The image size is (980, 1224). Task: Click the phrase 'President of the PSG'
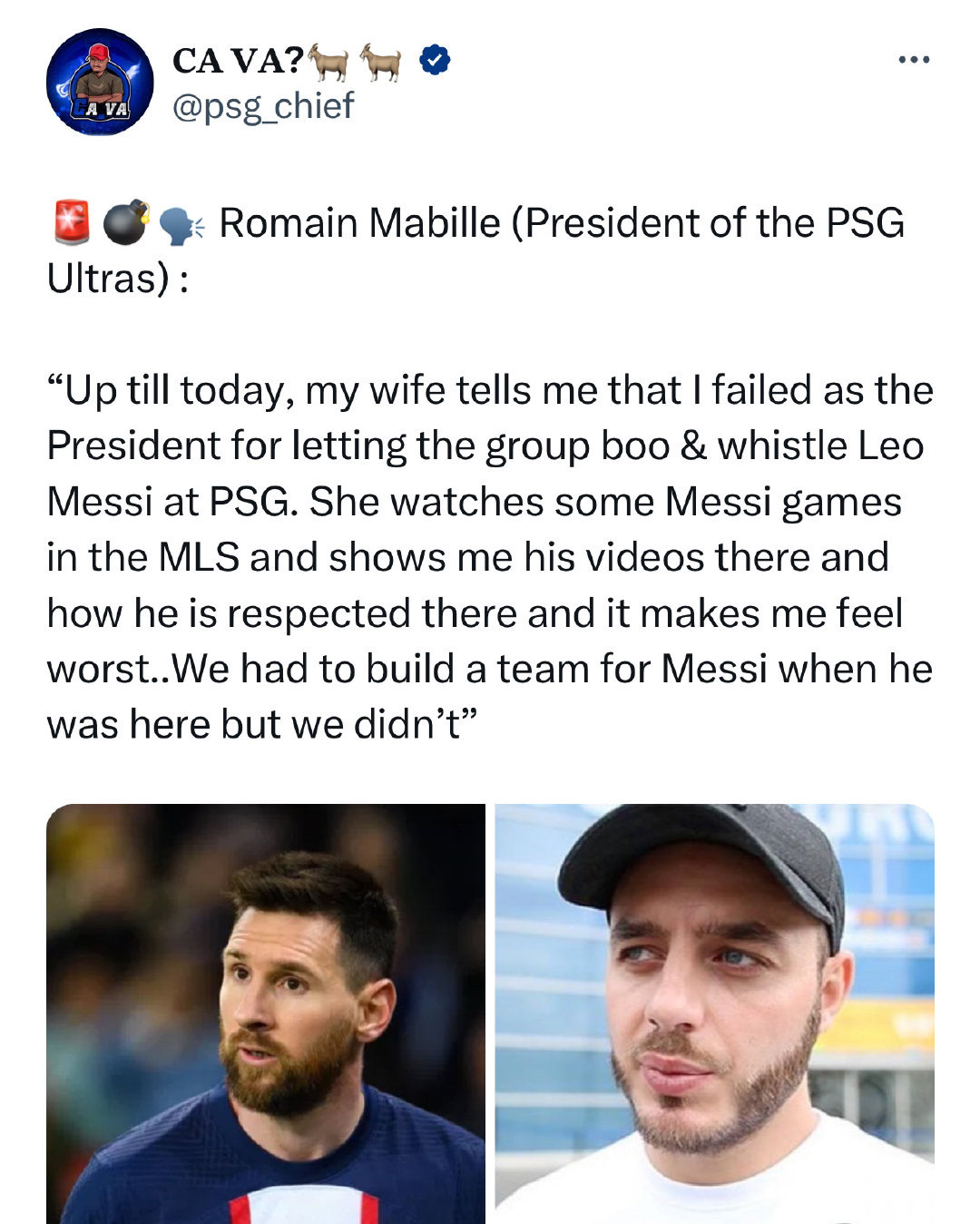(x=714, y=223)
